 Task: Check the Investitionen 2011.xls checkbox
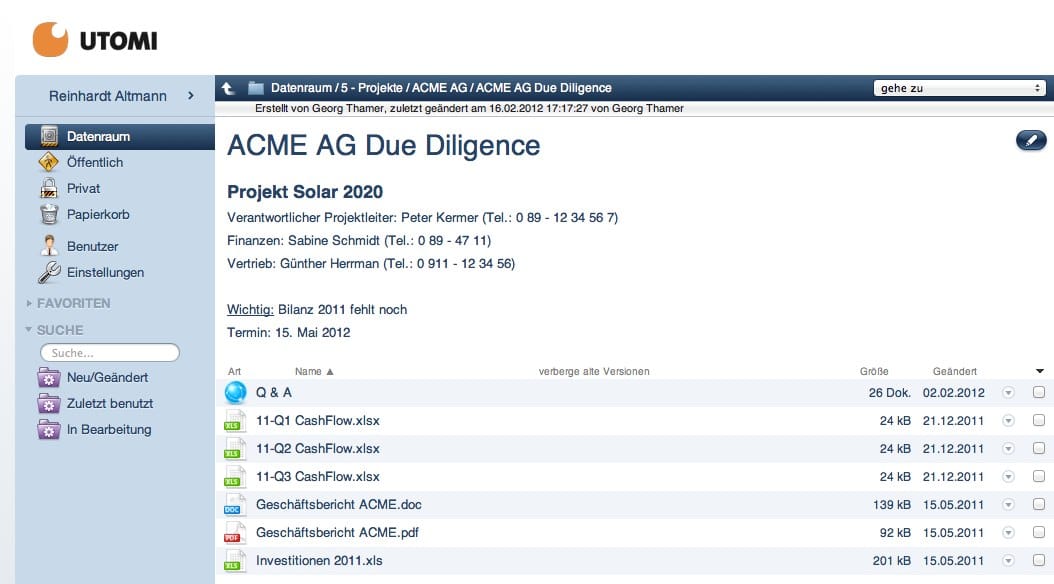coord(1039,561)
